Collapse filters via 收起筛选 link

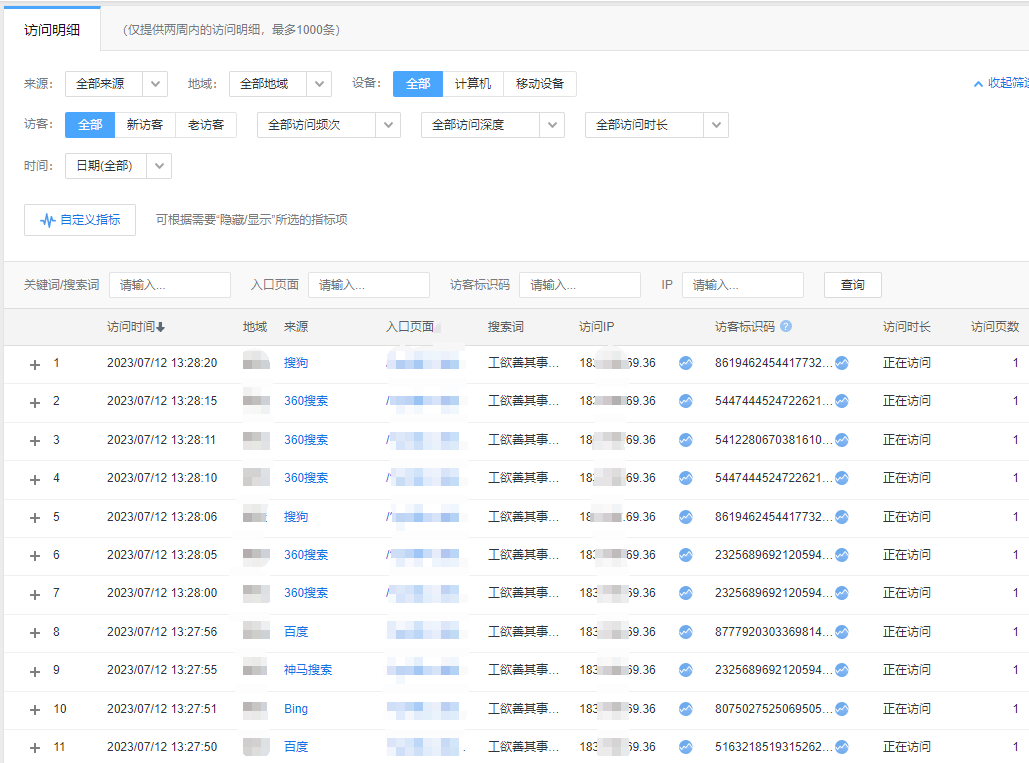point(1001,83)
